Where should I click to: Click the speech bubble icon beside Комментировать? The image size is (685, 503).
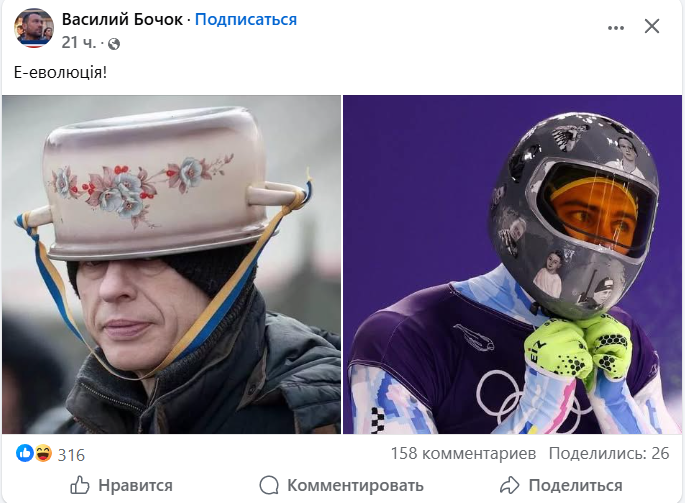(x=269, y=485)
